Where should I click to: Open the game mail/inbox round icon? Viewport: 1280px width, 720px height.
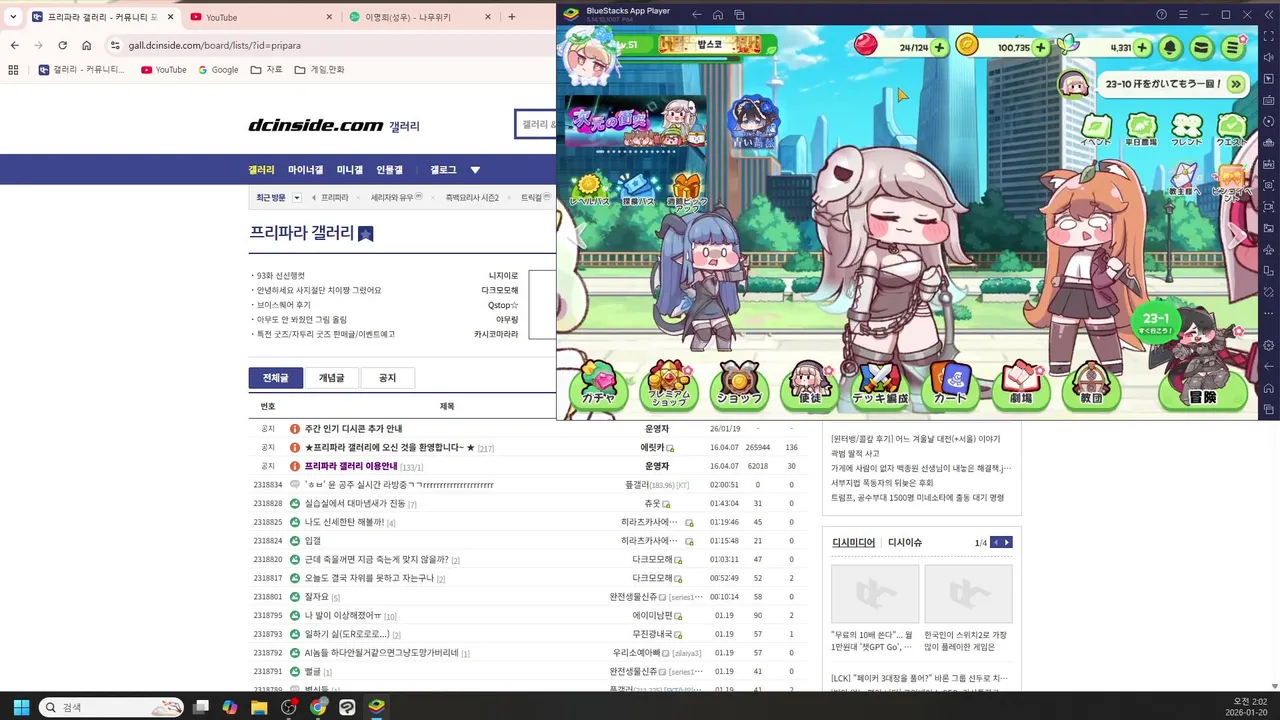tap(1201, 48)
